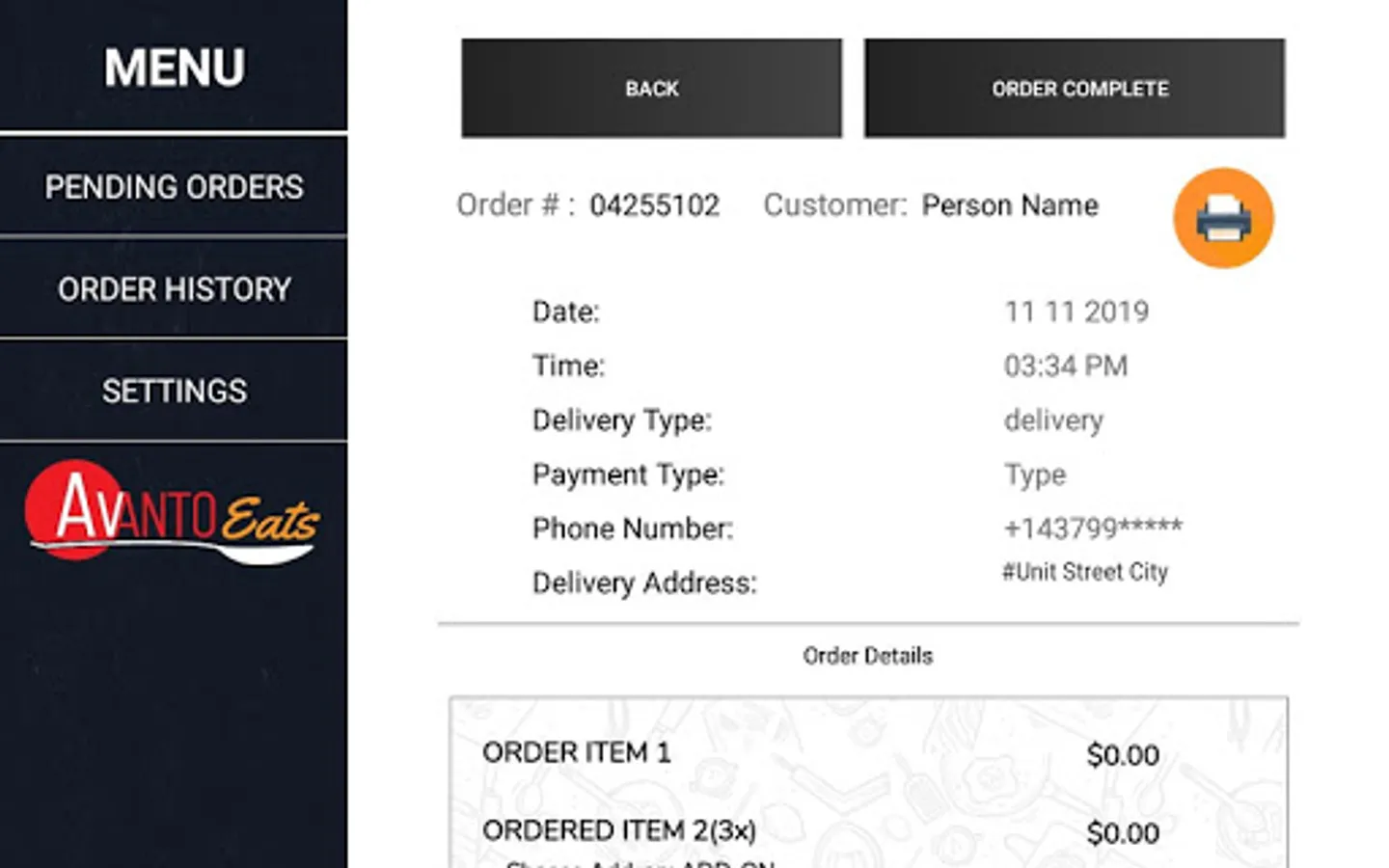This screenshot has height=868, width=1389.
Task: Click the Payment Type value
Action: 1035,475
